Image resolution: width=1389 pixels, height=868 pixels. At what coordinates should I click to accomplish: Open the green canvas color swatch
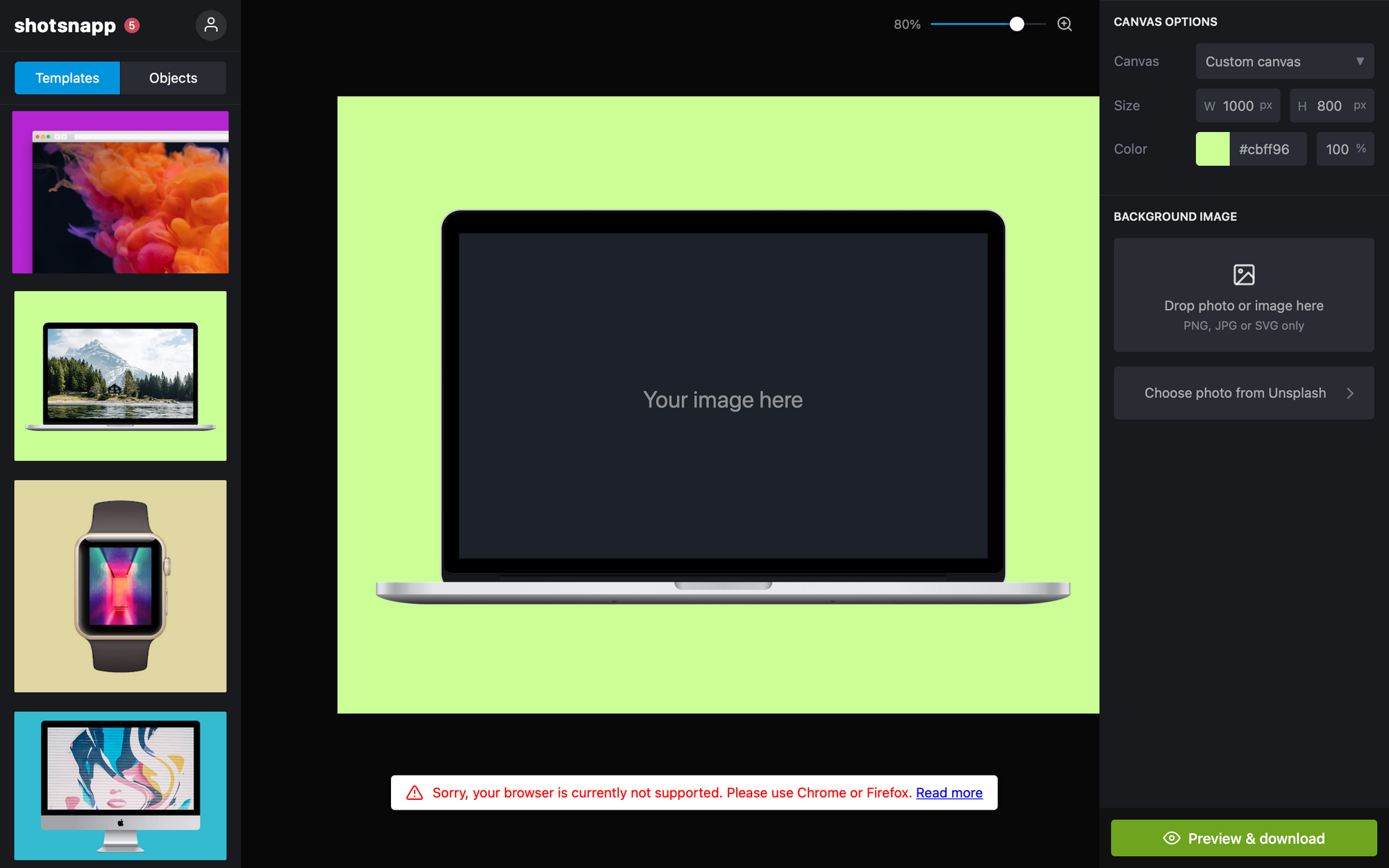(1212, 149)
